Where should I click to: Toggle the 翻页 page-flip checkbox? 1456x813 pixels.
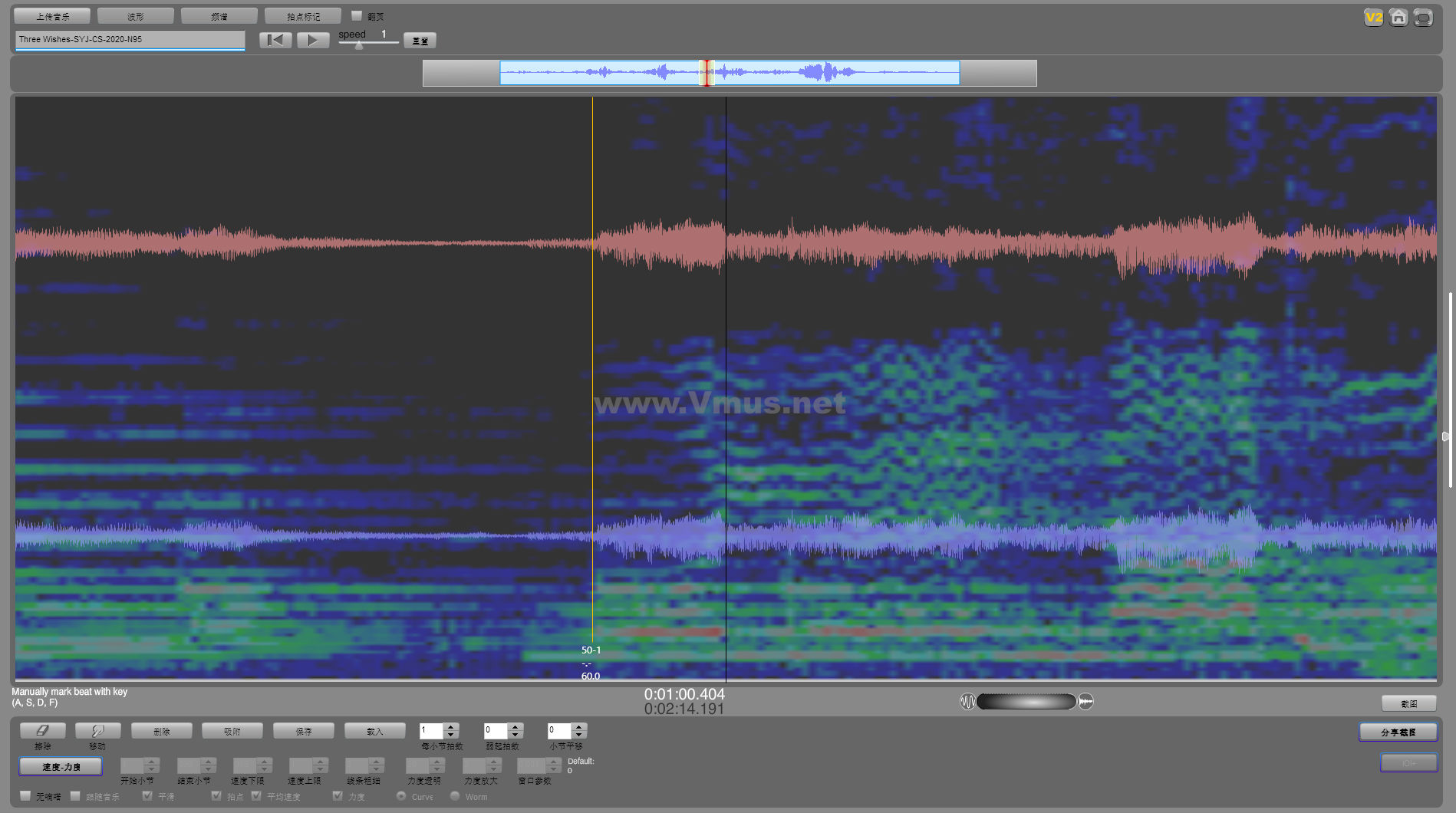click(357, 15)
